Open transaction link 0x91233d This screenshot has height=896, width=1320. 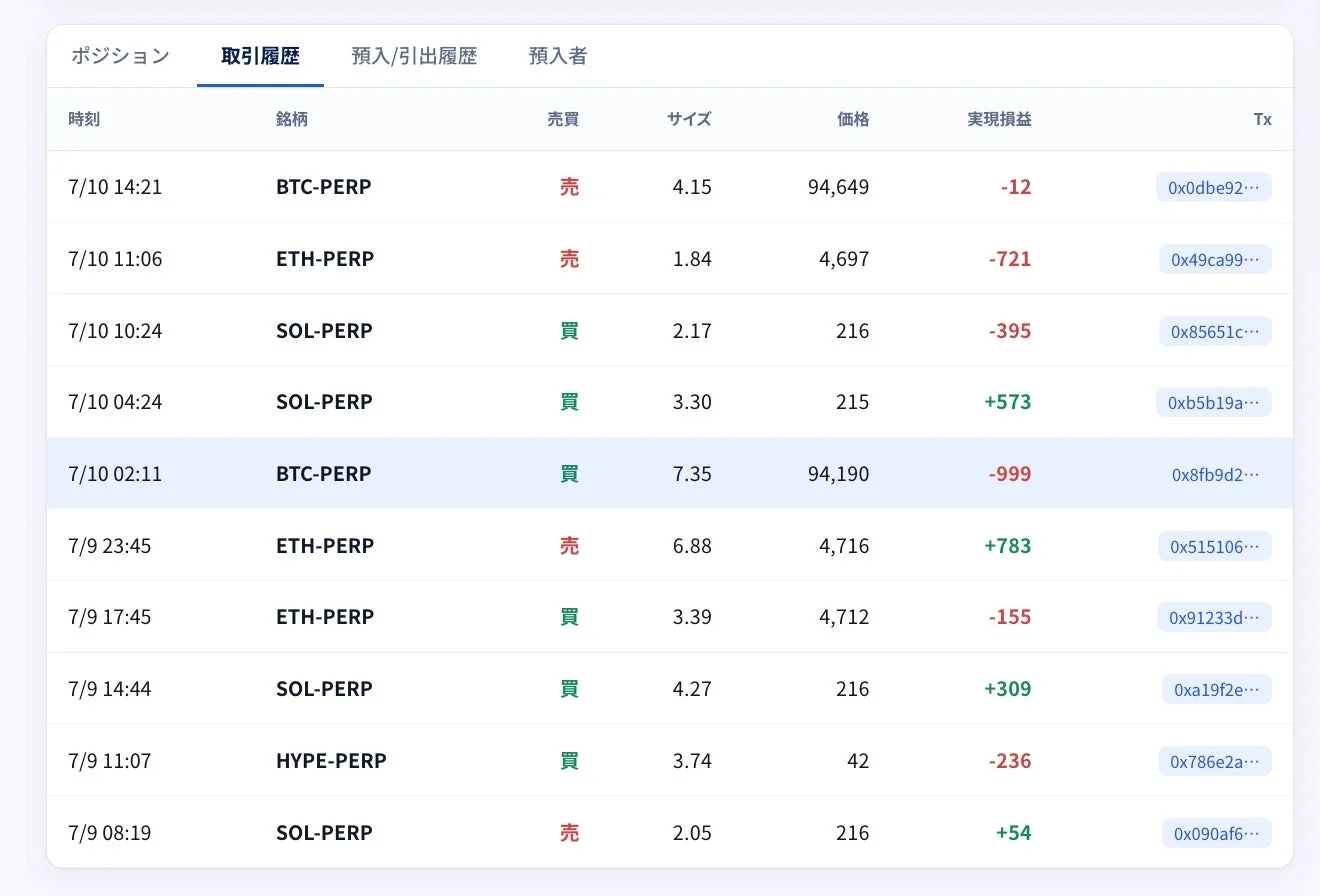pyautogui.click(x=1214, y=617)
